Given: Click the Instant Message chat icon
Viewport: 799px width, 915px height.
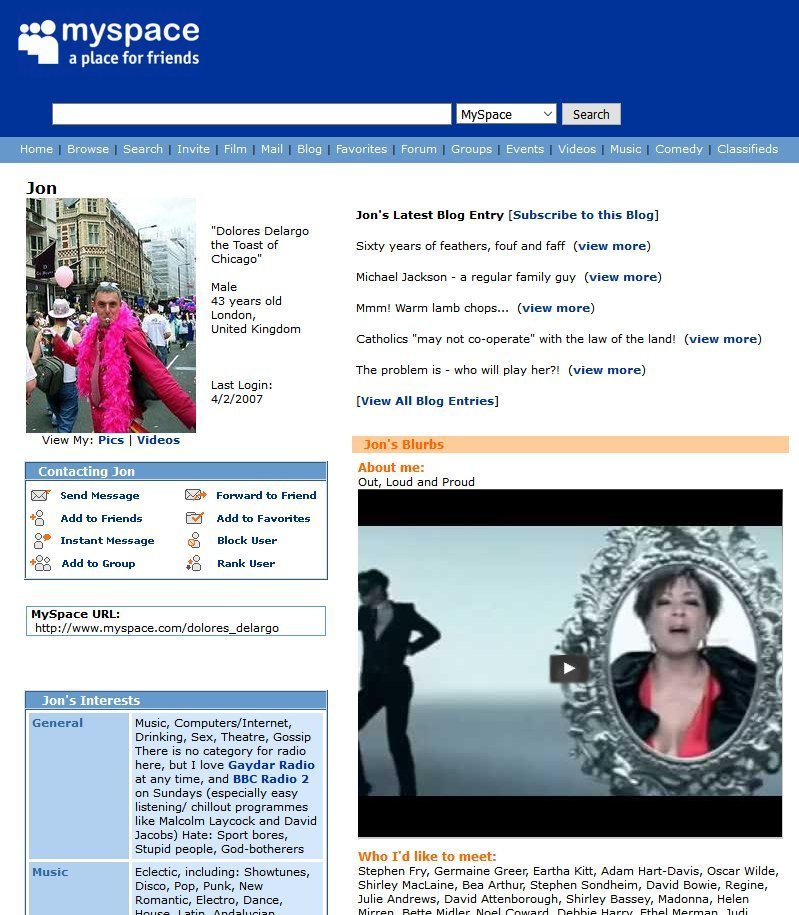Looking at the screenshot, I should (x=41, y=540).
